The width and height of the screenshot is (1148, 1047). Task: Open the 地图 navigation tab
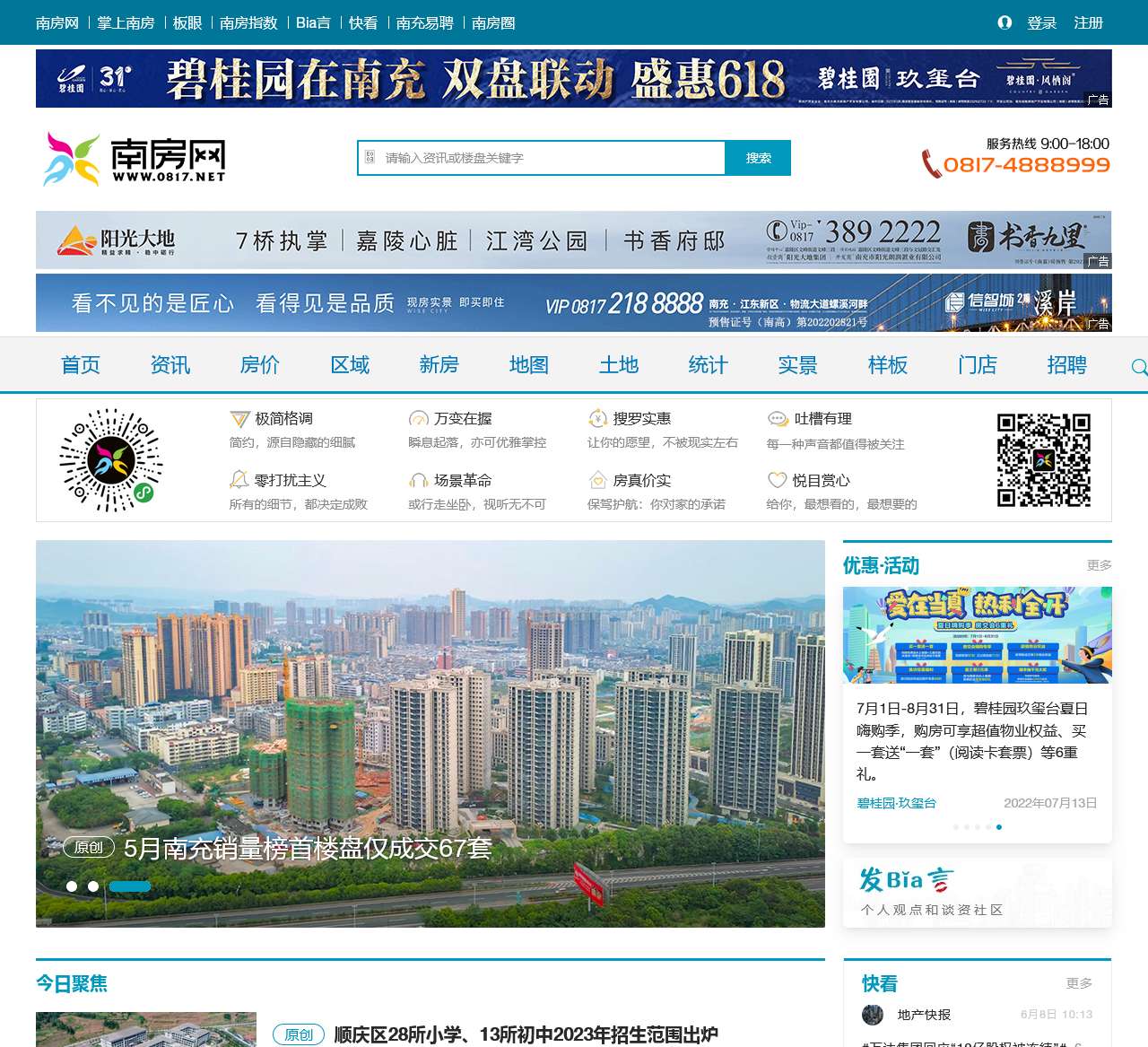(x=528, y=365)
